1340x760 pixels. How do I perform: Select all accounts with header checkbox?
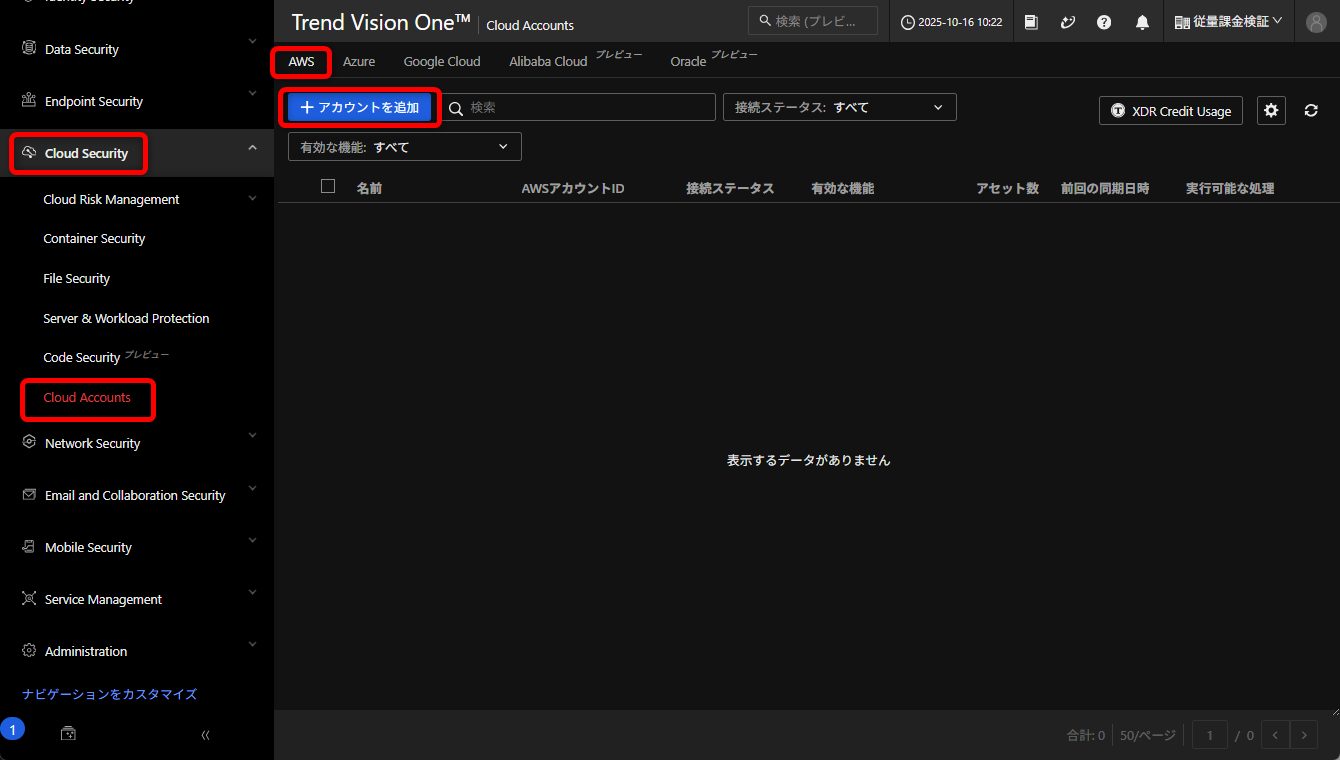pos(328,186)
